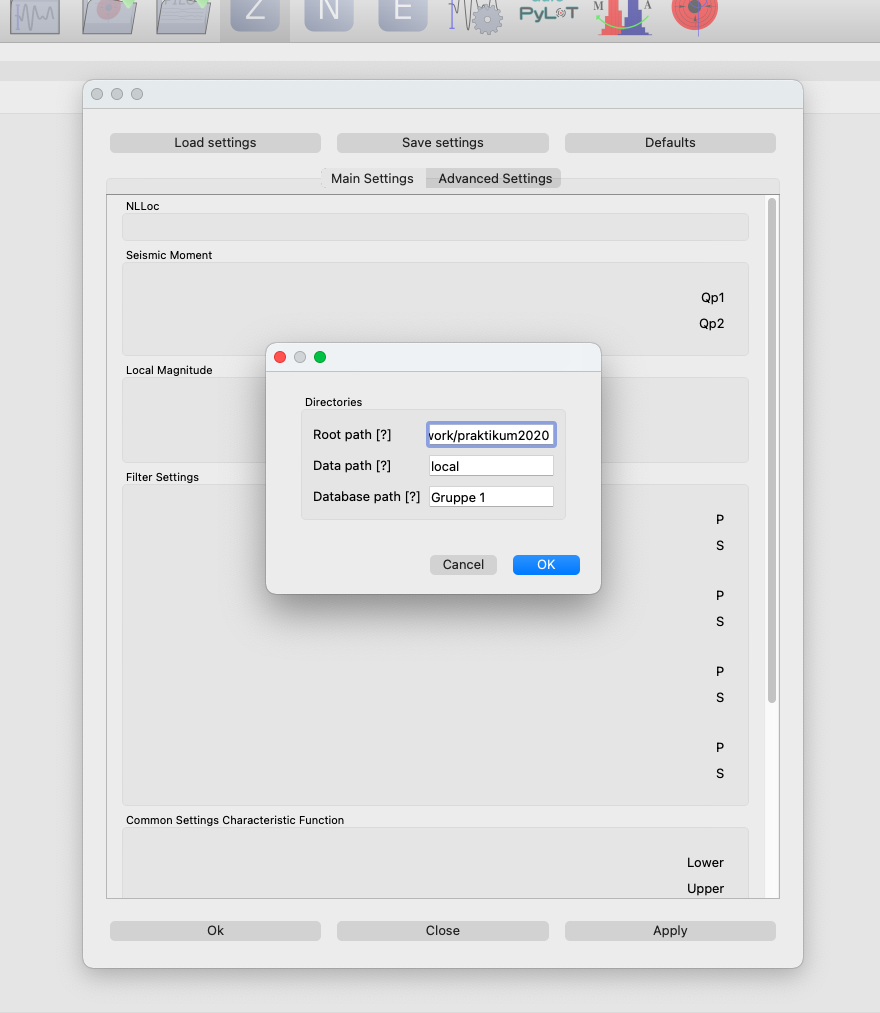This screenshot has width=880, height=1013.
Task: Click the red target location icon
Action: click(694, 13)
